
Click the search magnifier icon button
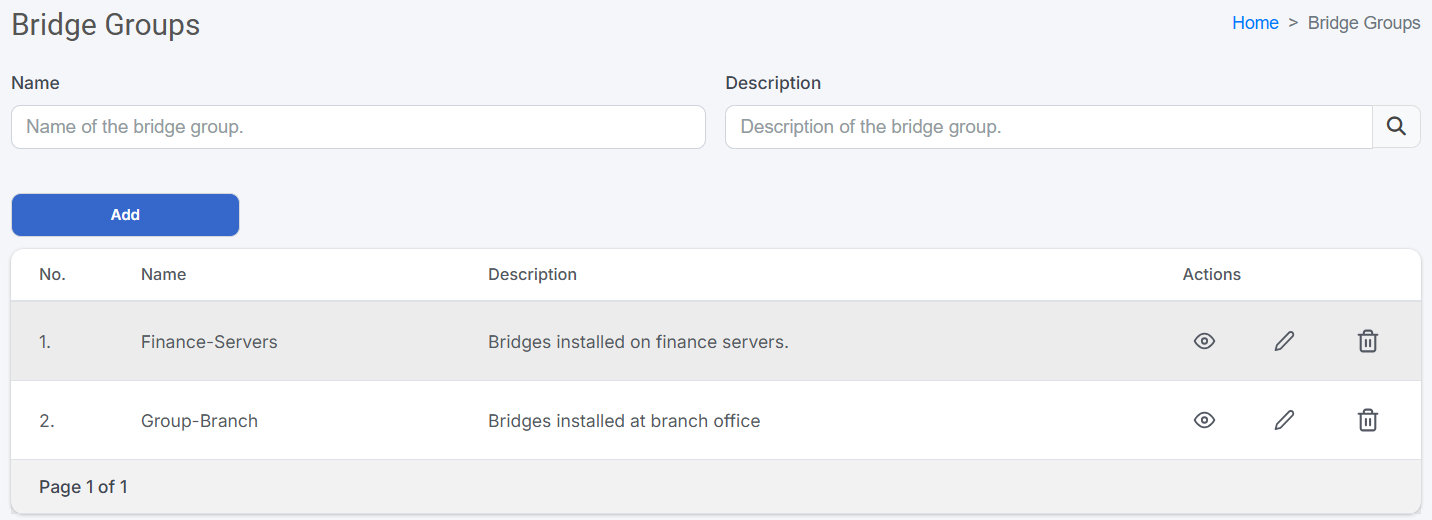1396,127
